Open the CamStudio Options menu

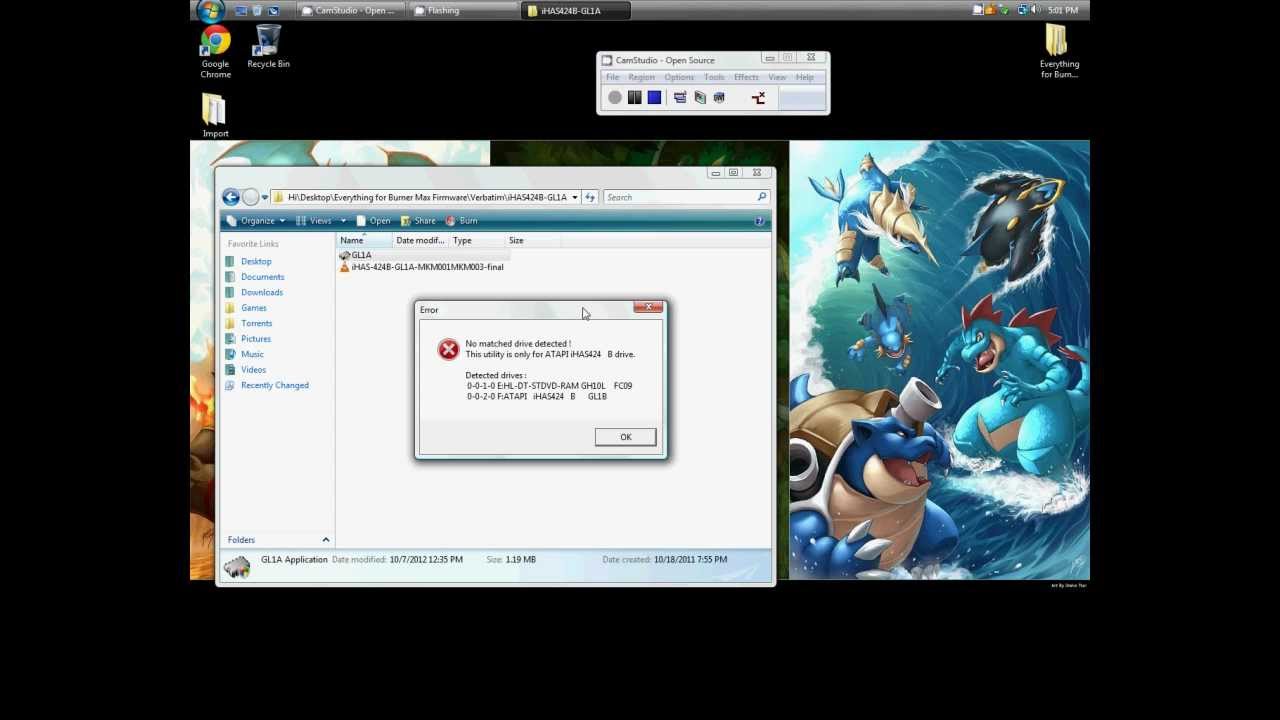click(679, 77)
